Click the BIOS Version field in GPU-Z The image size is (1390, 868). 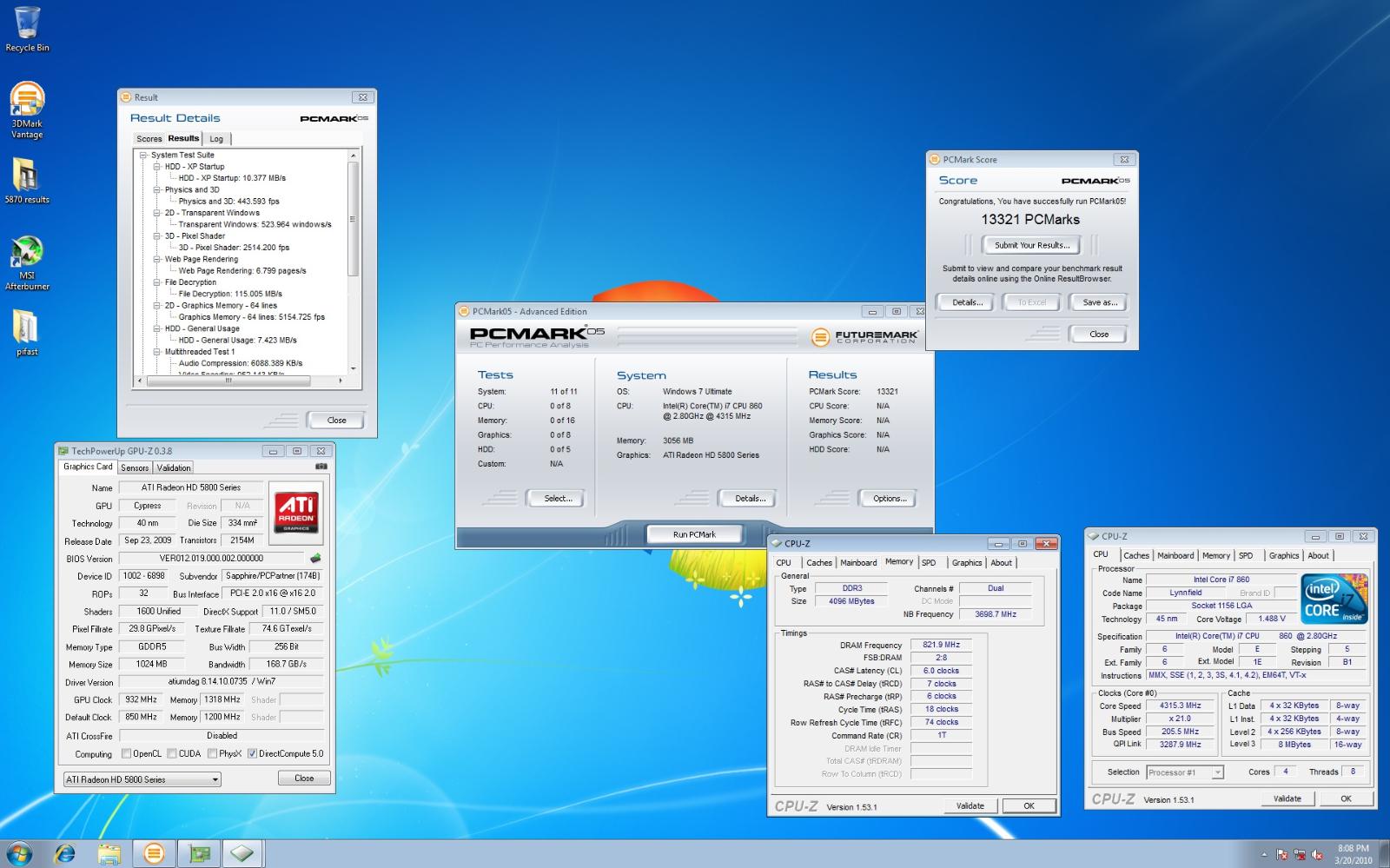pyautogui.click(x=211, y=559)
